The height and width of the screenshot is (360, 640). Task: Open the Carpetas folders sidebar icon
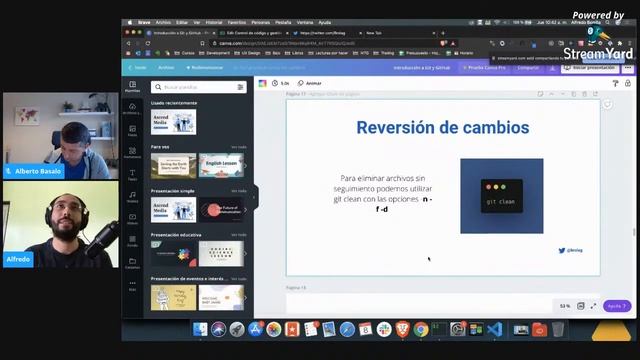pos(132,263)
